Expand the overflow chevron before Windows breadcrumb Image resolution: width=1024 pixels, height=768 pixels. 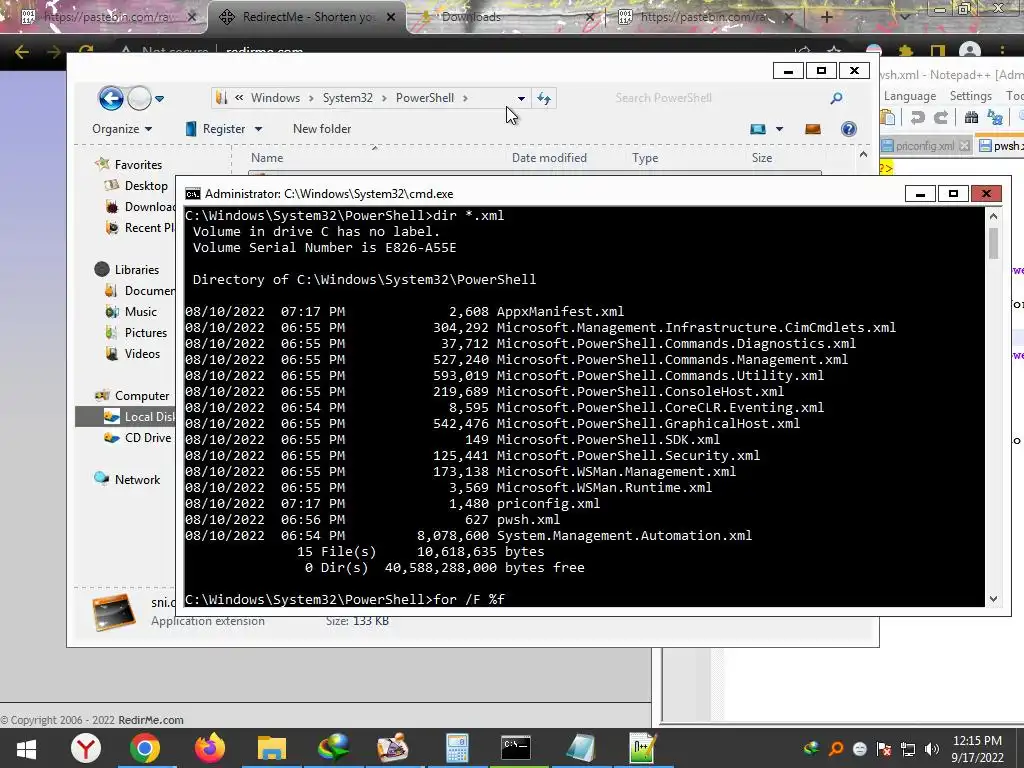point(239,98)
